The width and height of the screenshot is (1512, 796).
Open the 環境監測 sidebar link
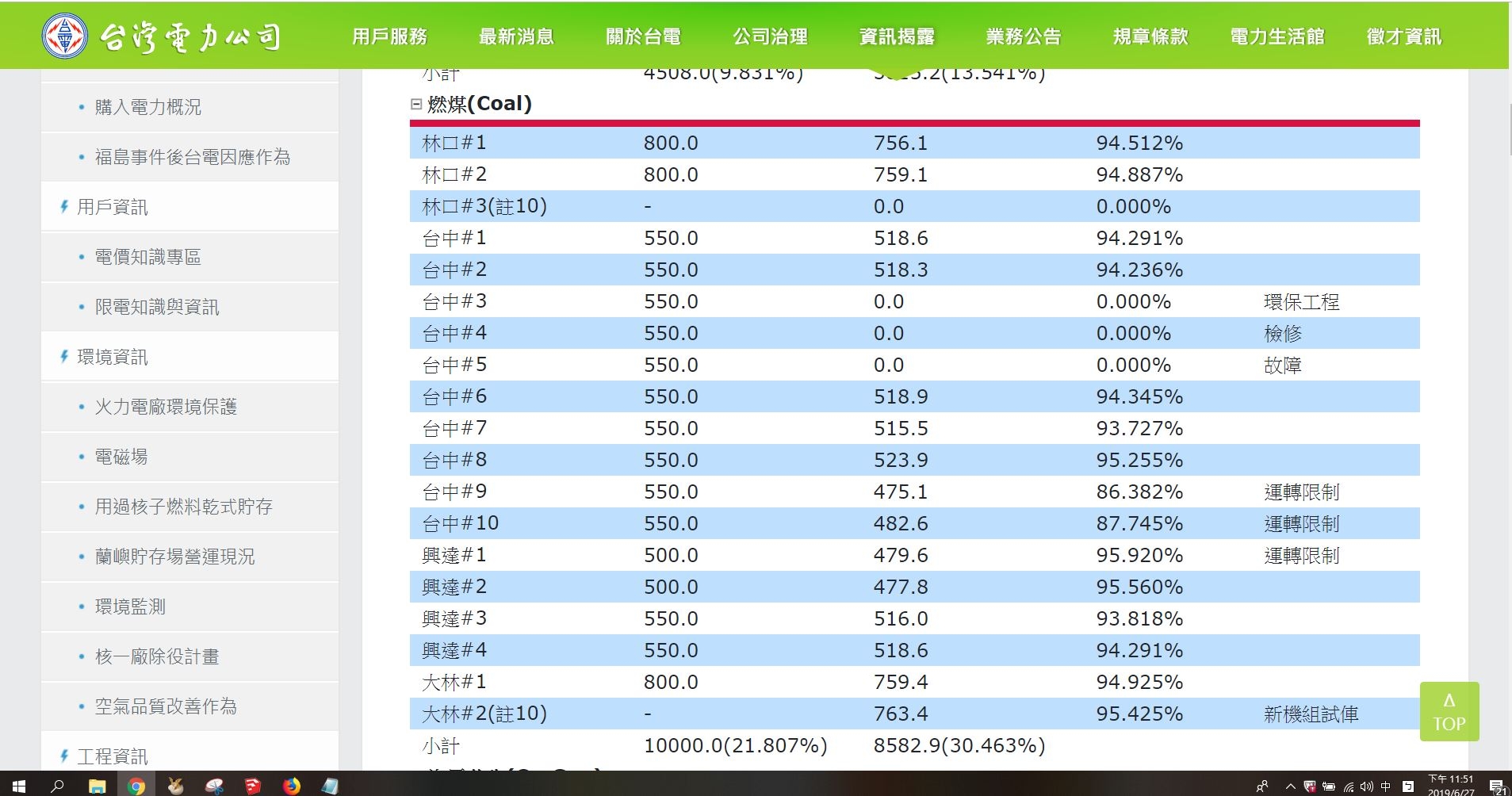130,607
